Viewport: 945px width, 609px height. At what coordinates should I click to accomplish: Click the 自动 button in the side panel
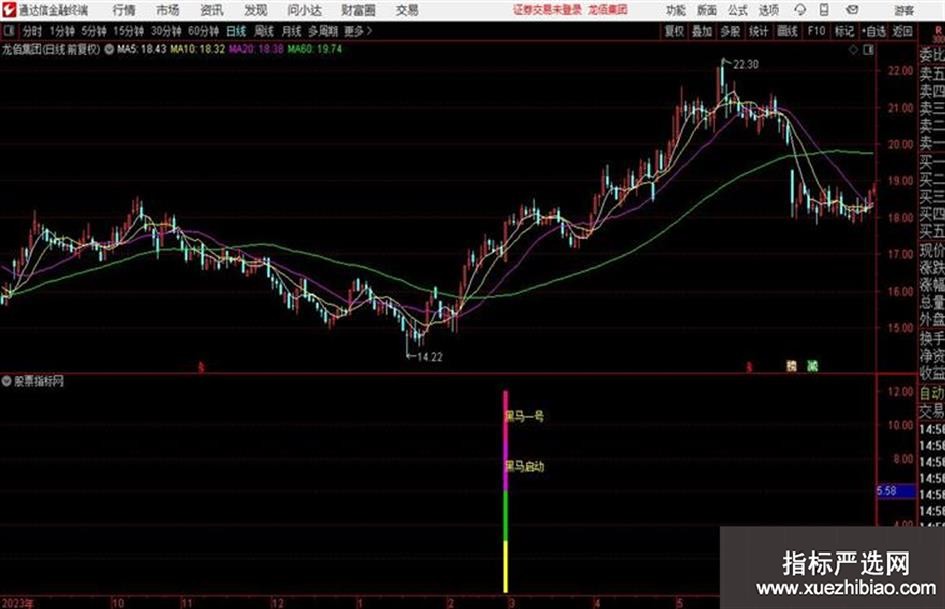tap(932, 393)
